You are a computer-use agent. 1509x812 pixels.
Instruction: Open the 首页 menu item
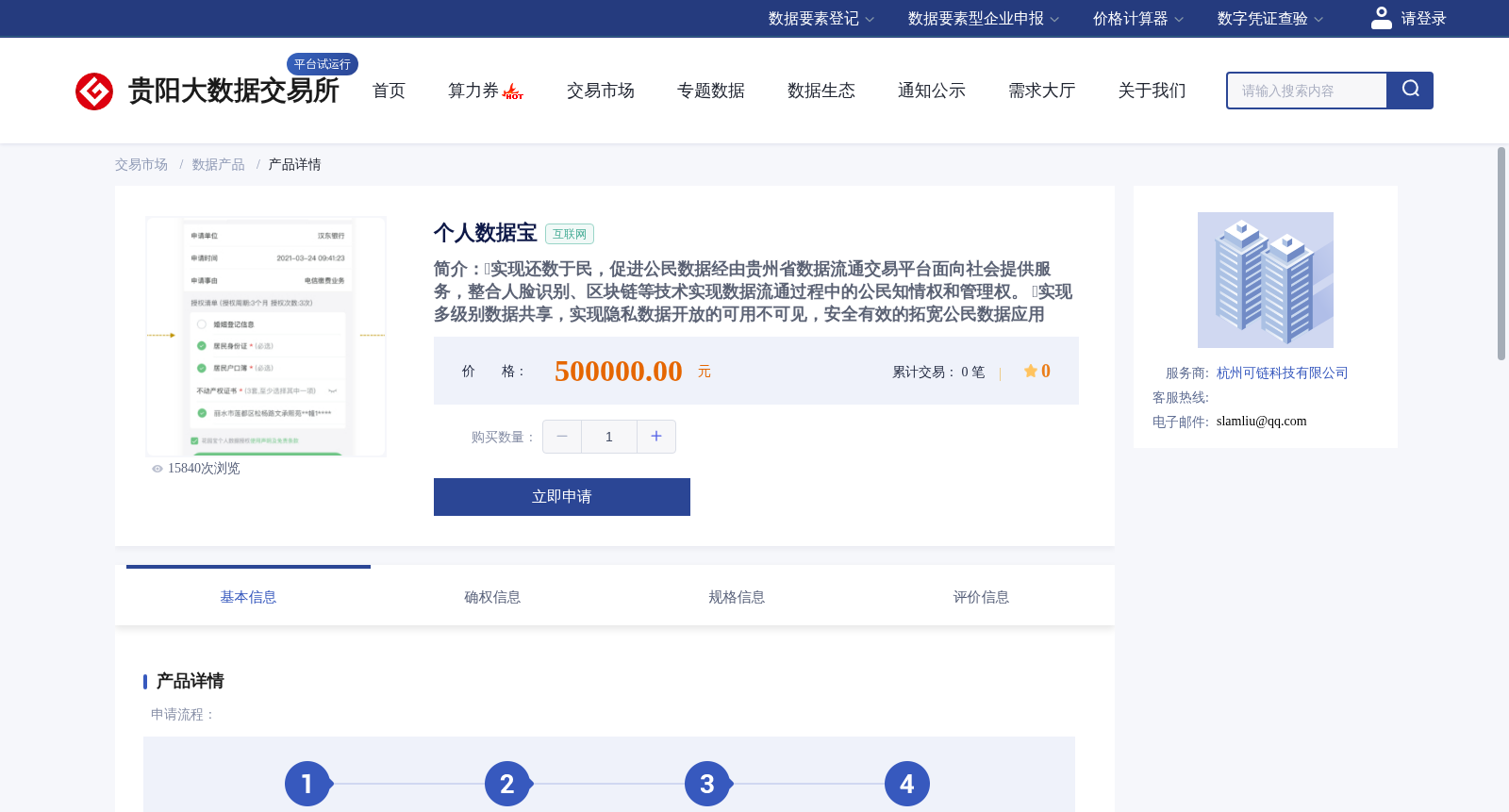[x=389, y=91]
